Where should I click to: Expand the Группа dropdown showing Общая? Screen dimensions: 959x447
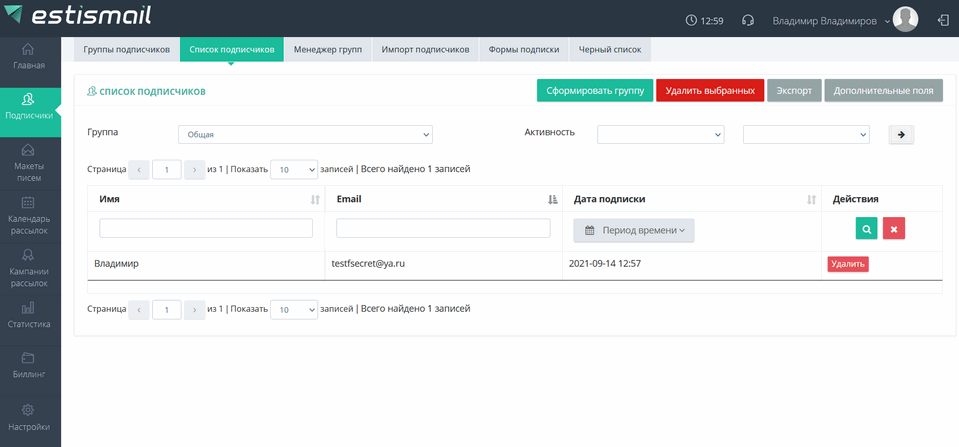pos(305,134)
